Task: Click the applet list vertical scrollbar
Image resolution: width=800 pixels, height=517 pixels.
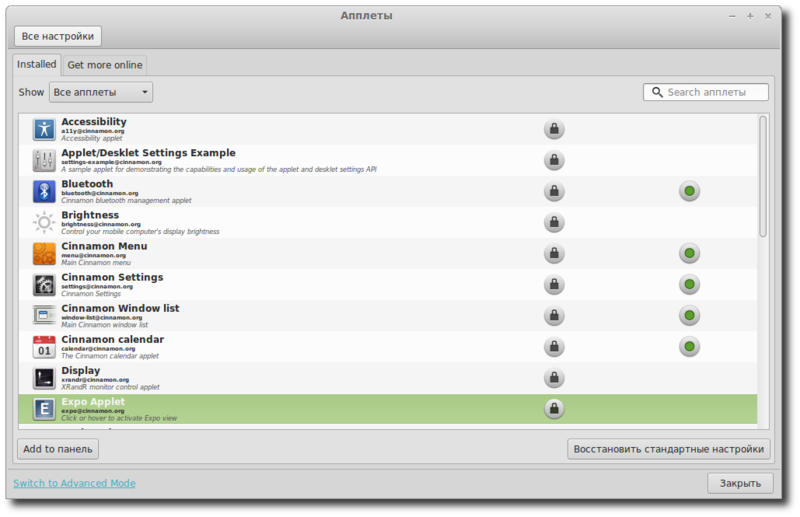Action: click(763, 177)
